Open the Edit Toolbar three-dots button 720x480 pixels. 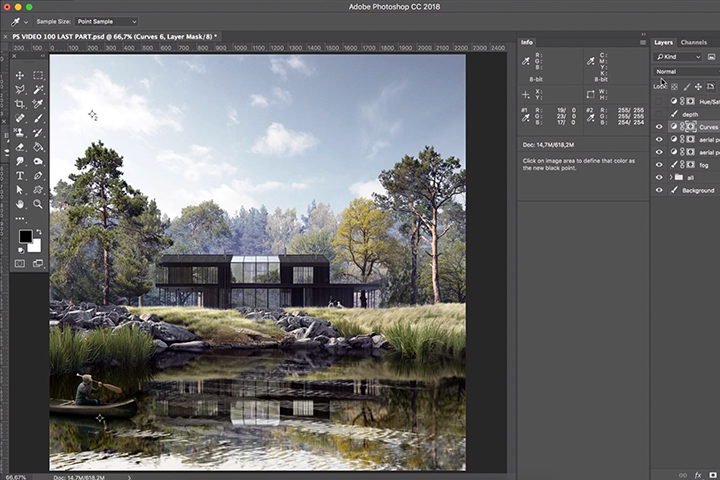pos(20,219)
